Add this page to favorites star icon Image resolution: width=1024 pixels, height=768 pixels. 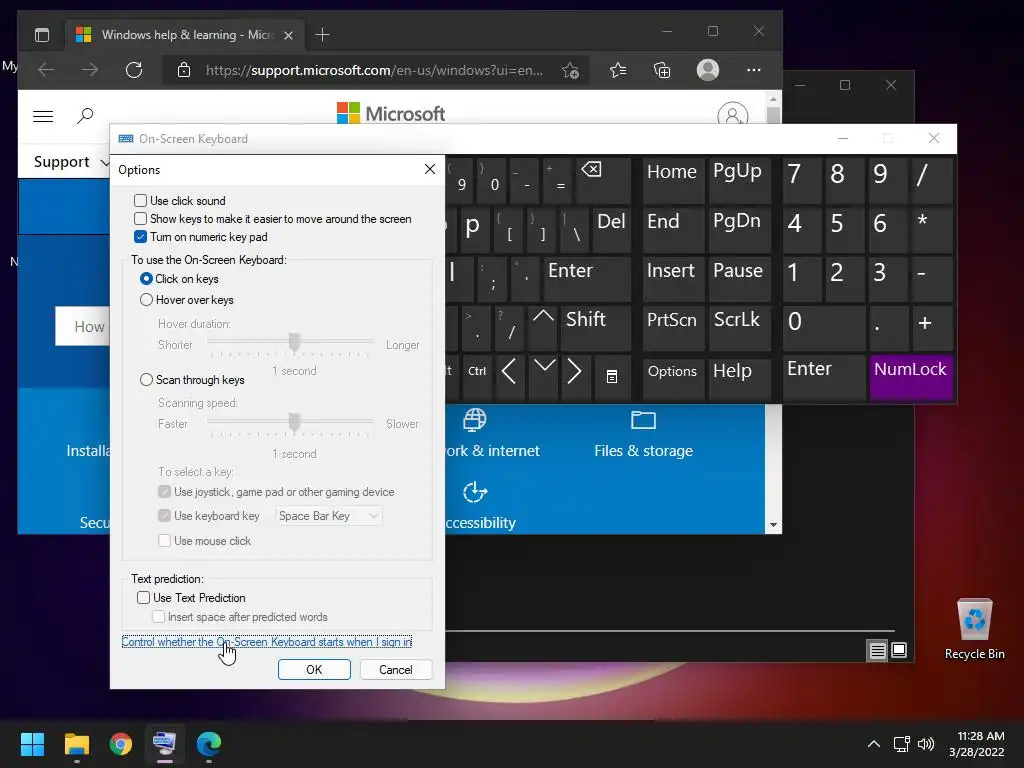570,70
